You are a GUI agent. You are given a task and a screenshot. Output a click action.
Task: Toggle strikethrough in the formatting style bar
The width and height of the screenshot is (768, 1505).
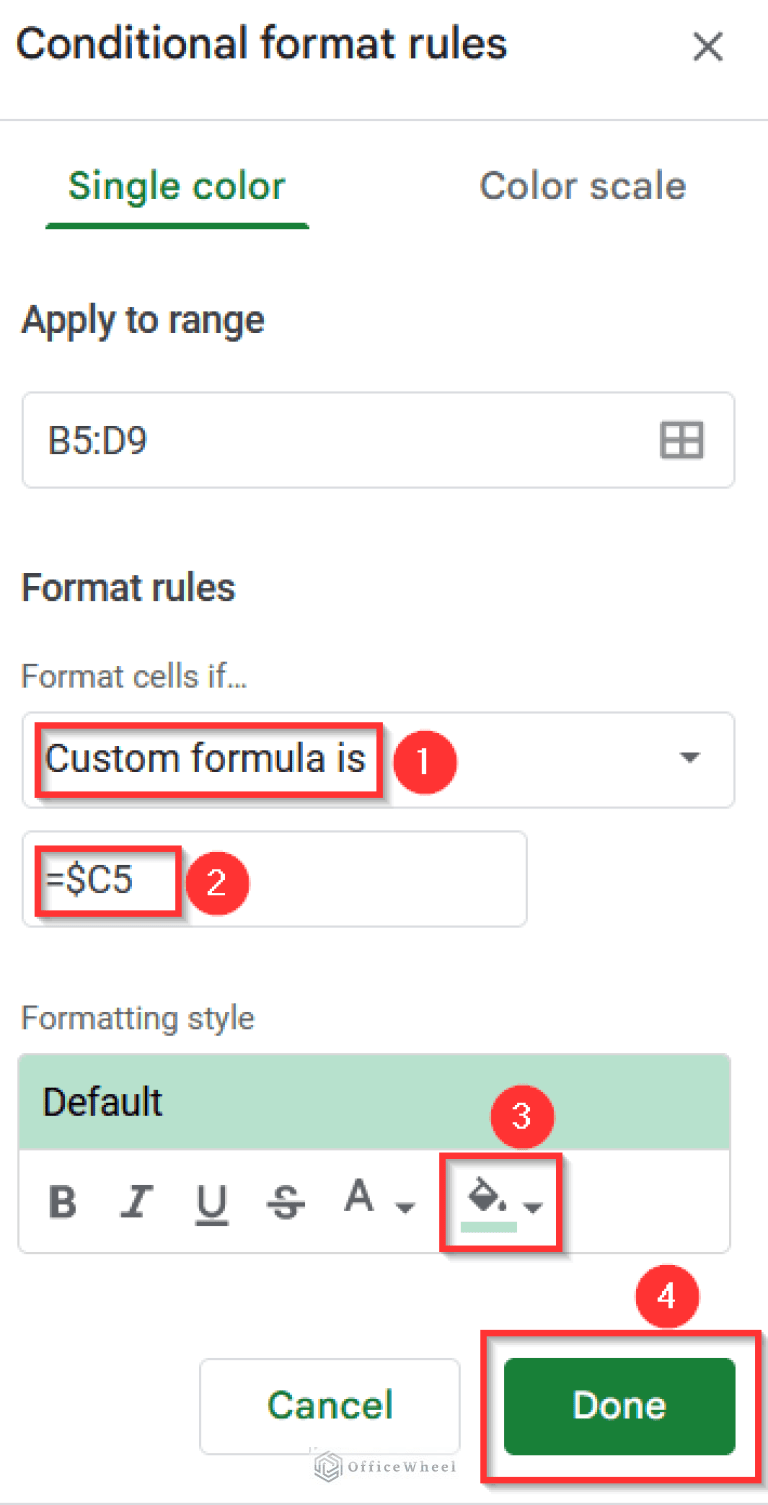(286, 1201)
